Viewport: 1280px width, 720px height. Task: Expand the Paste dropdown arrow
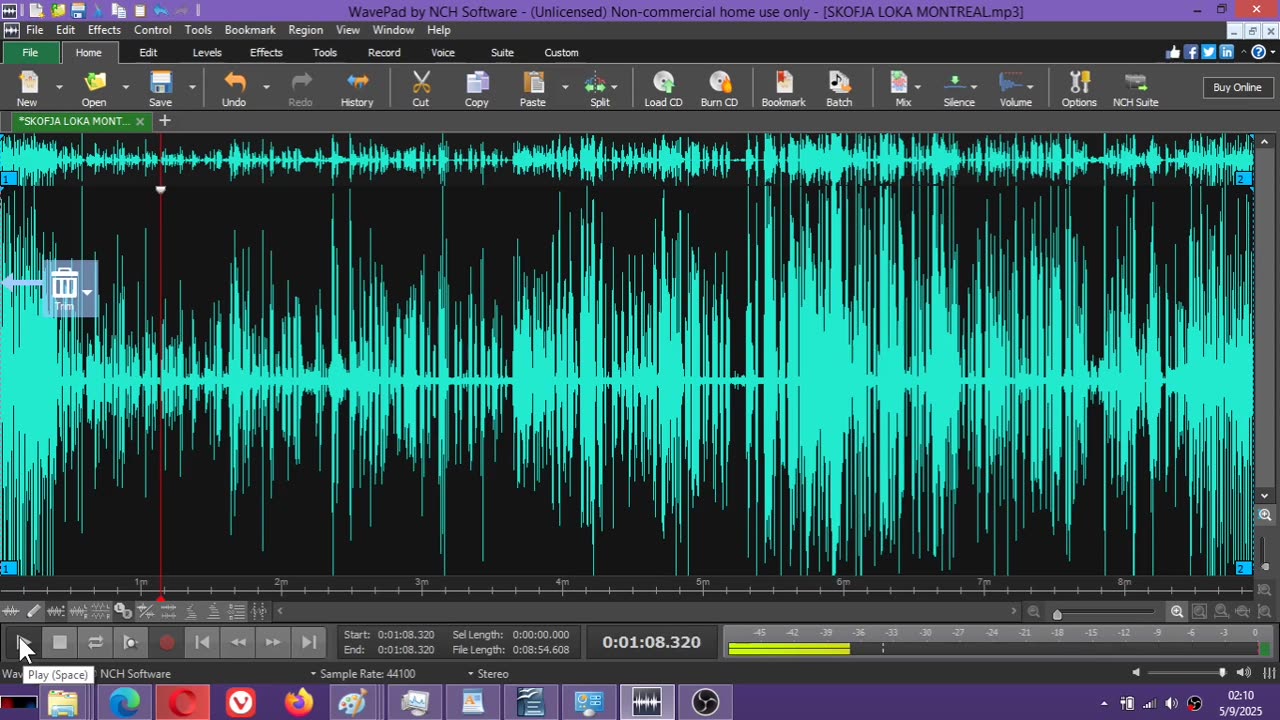565,87
